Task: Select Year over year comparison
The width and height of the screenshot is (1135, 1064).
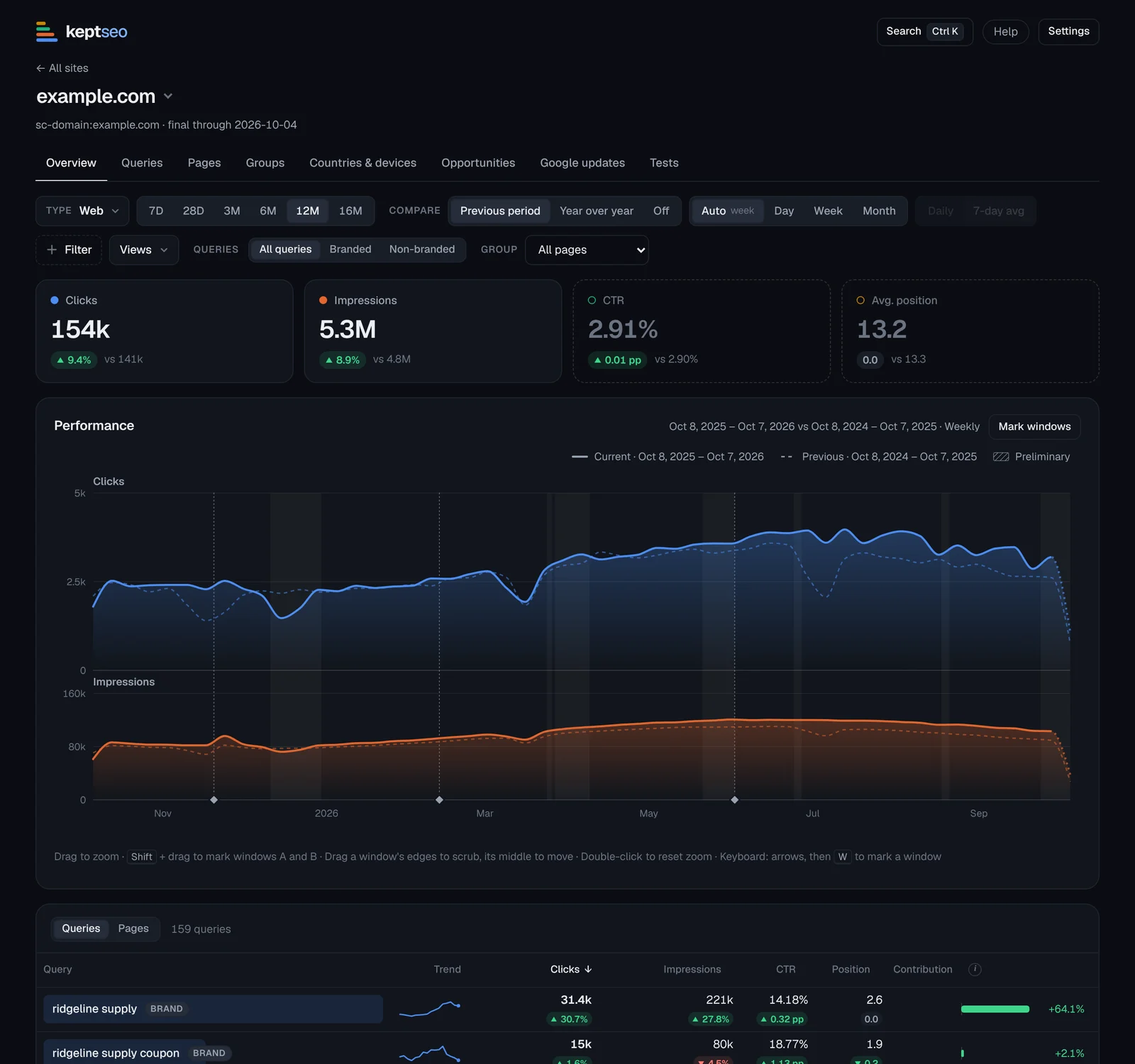Action: click(x=597, y=211)
